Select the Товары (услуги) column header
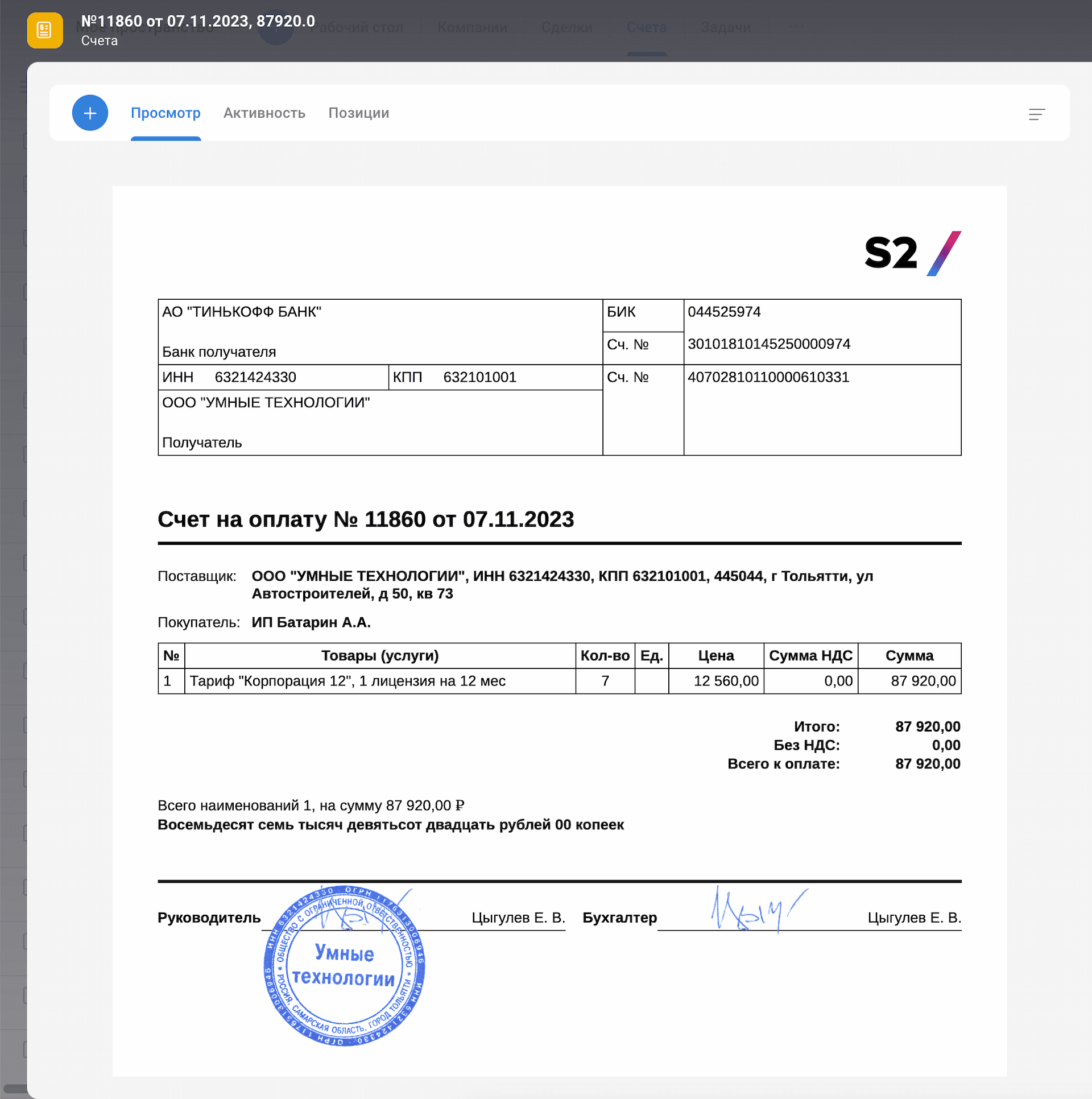This screenshot has width=1092, height=1099. (x=380, y=656)
